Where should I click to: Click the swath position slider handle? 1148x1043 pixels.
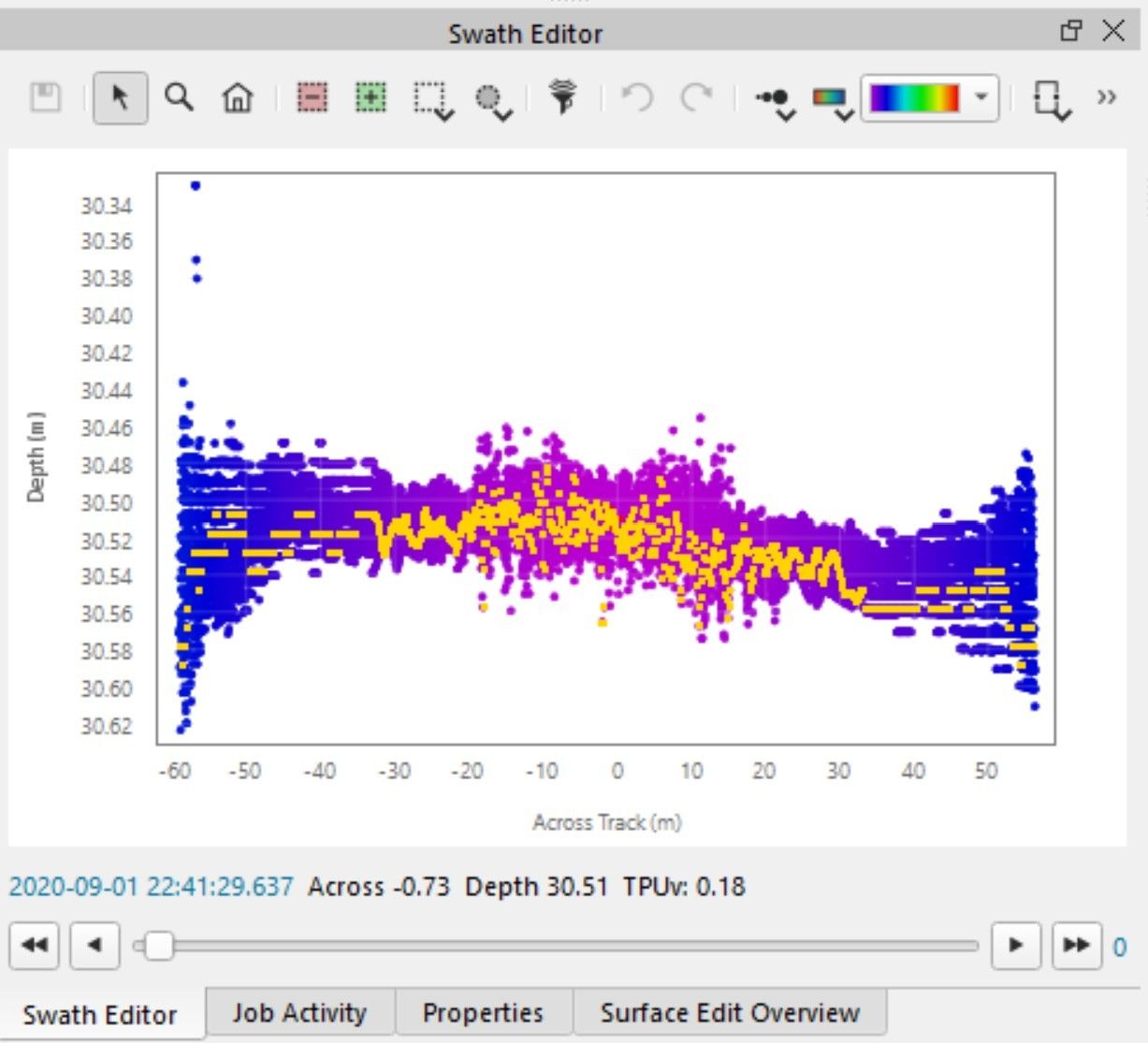[159, 946]
